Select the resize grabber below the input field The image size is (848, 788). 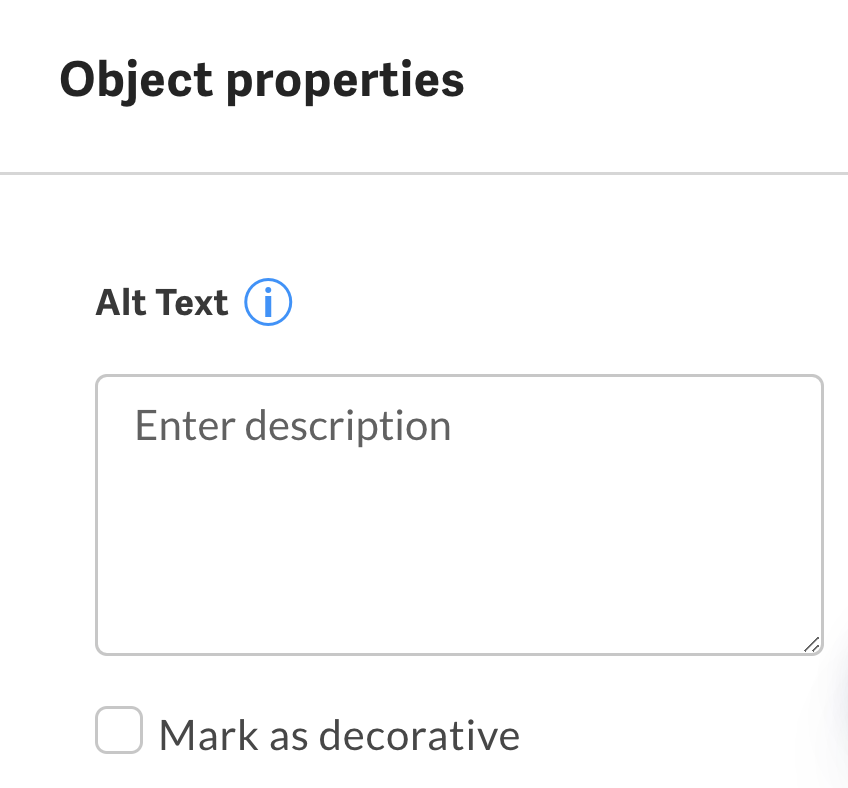[x=812, y=645]
